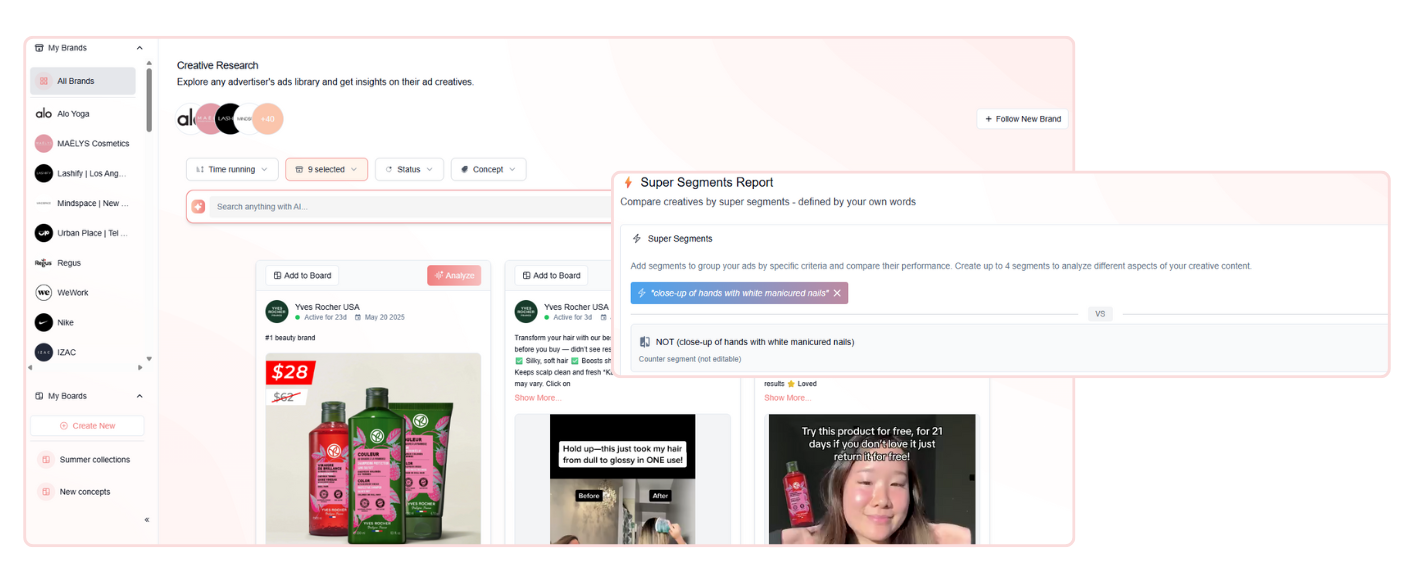This screenshot has width=1414, height=583.
Task: Click the calendar icon beside May 20 2025
Action: click(358, 317)
